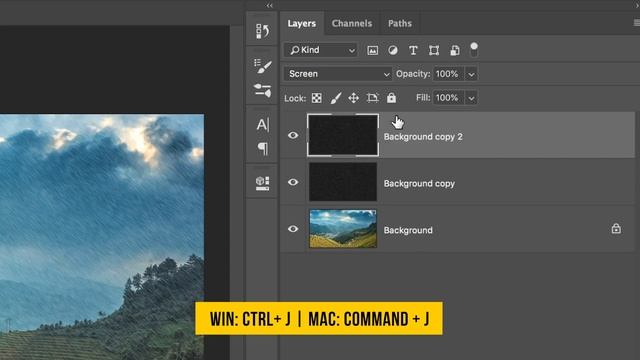Select the layer named Background
The width and height of the screenshot is (640, 360).
coord(408,230)
